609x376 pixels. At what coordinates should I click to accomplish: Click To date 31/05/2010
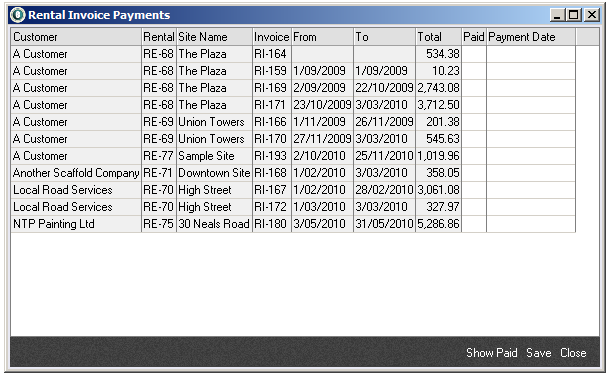click(385, 224)
